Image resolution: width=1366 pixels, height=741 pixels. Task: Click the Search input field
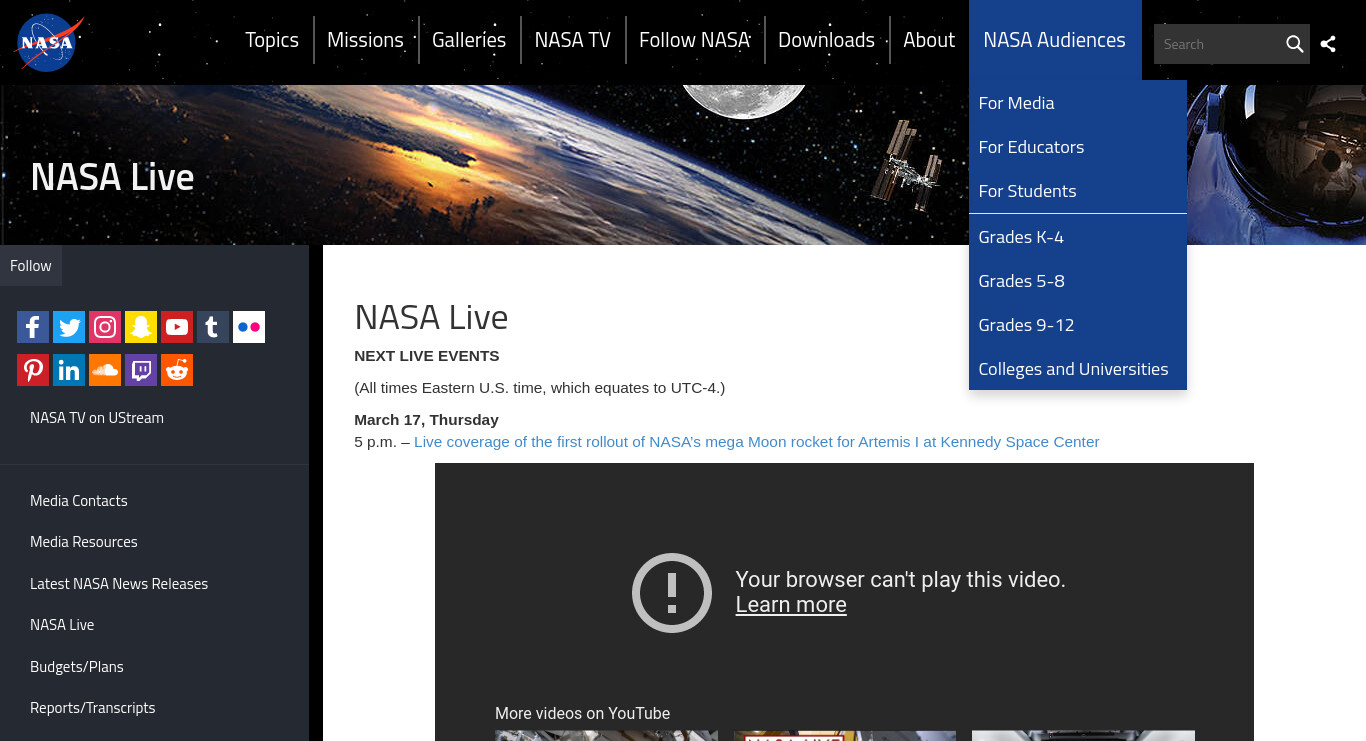click(1217, 44)
